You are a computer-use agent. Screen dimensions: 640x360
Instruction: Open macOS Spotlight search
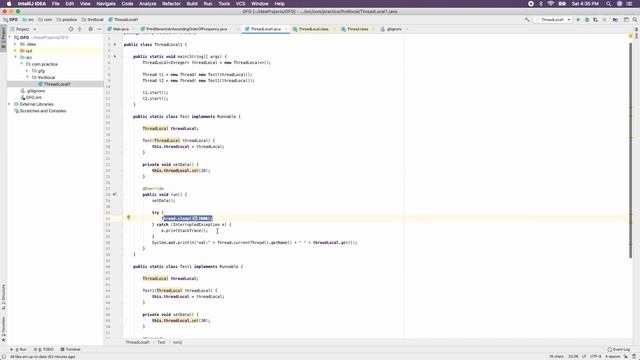(x=608, y=4)
